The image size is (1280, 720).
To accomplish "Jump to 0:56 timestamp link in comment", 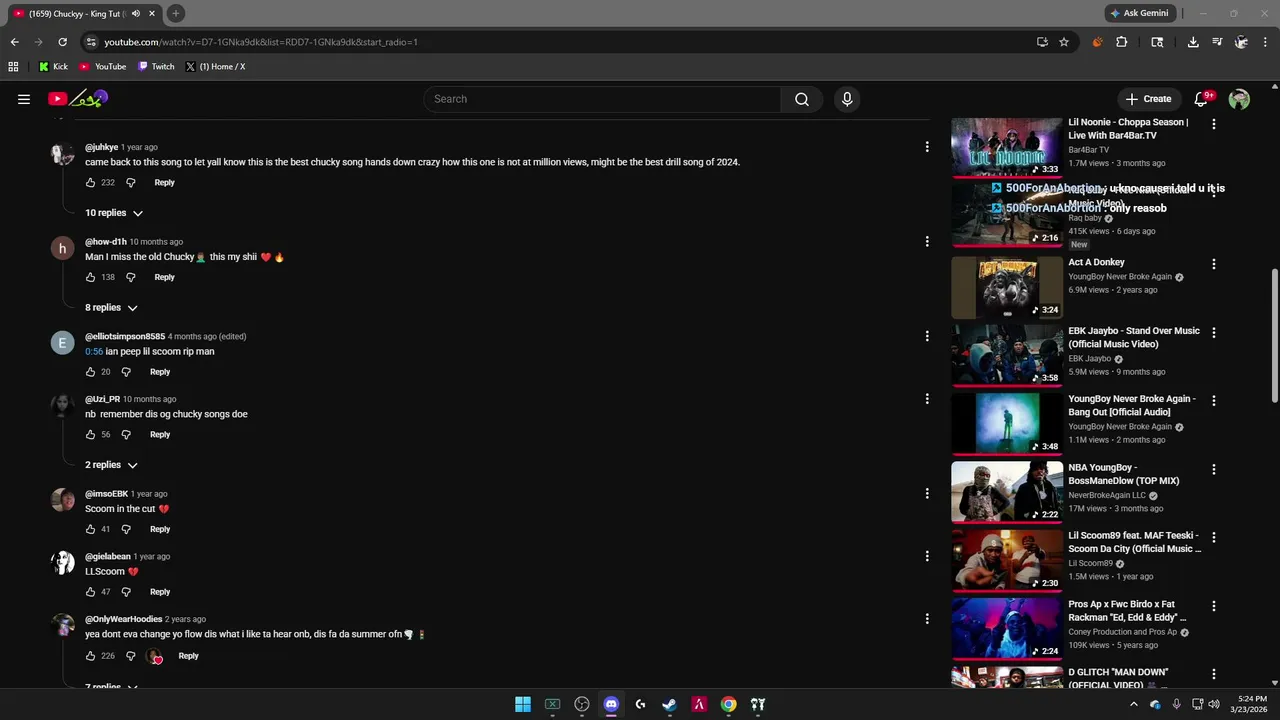I will [94, 352].
